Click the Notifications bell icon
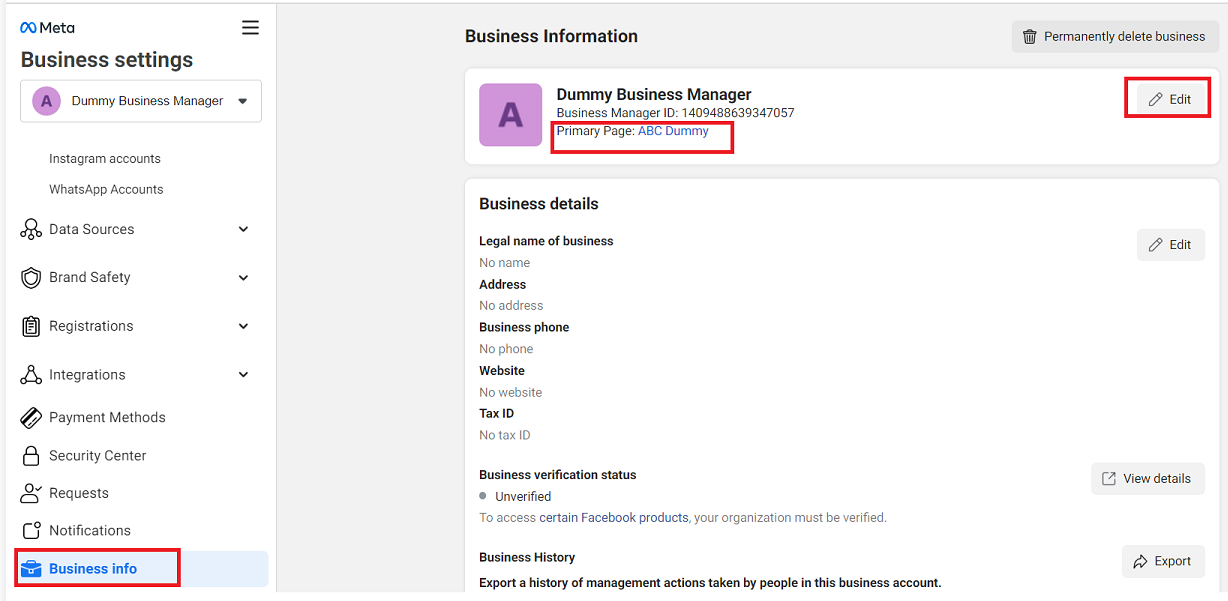Viewport: 1228px width, 601px height. coord(31,531)
